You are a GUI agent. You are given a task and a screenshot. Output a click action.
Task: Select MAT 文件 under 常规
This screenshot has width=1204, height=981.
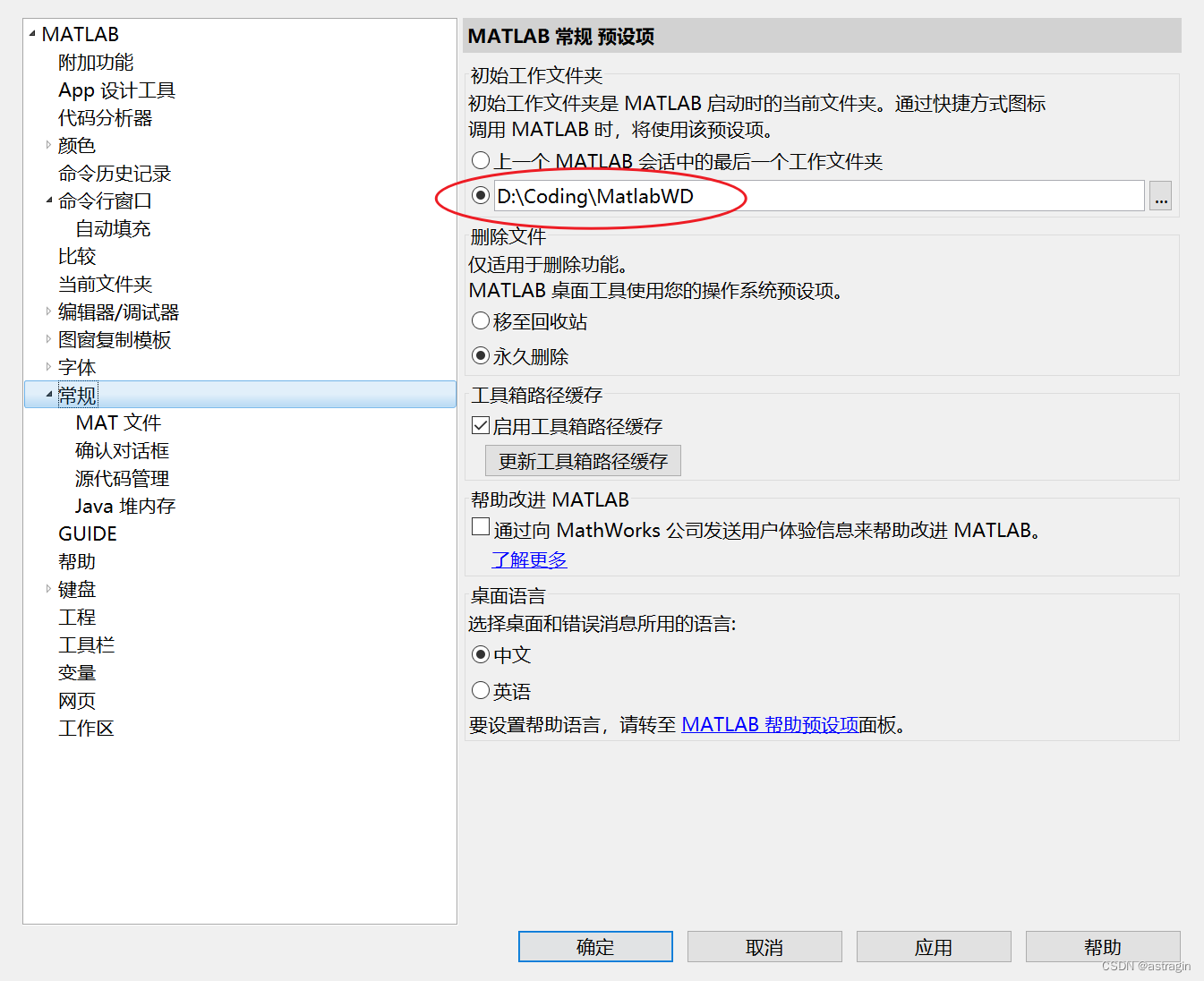click(117, 422)
